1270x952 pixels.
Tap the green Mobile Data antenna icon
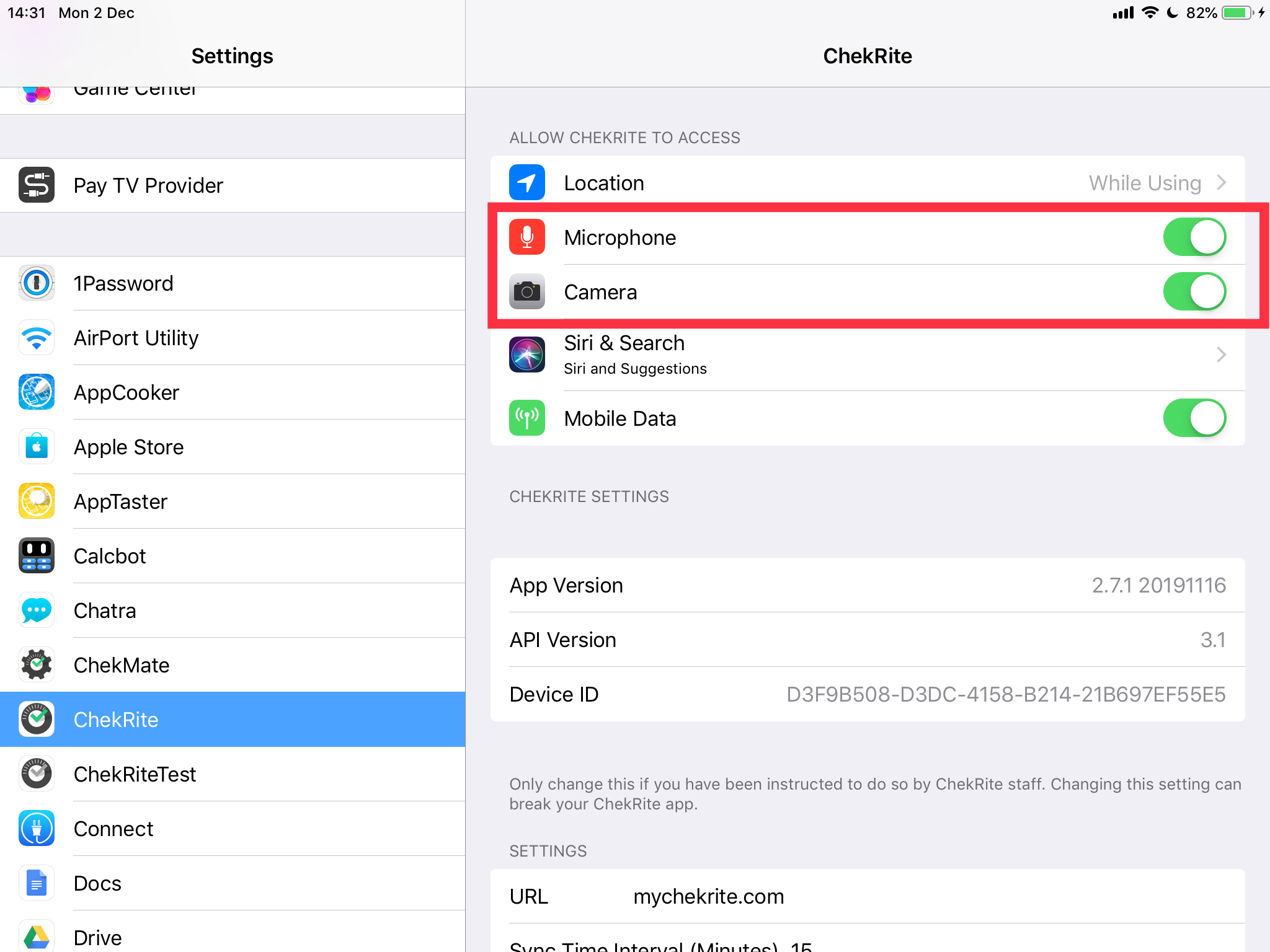pyautogui.click(x=527, y=418)
